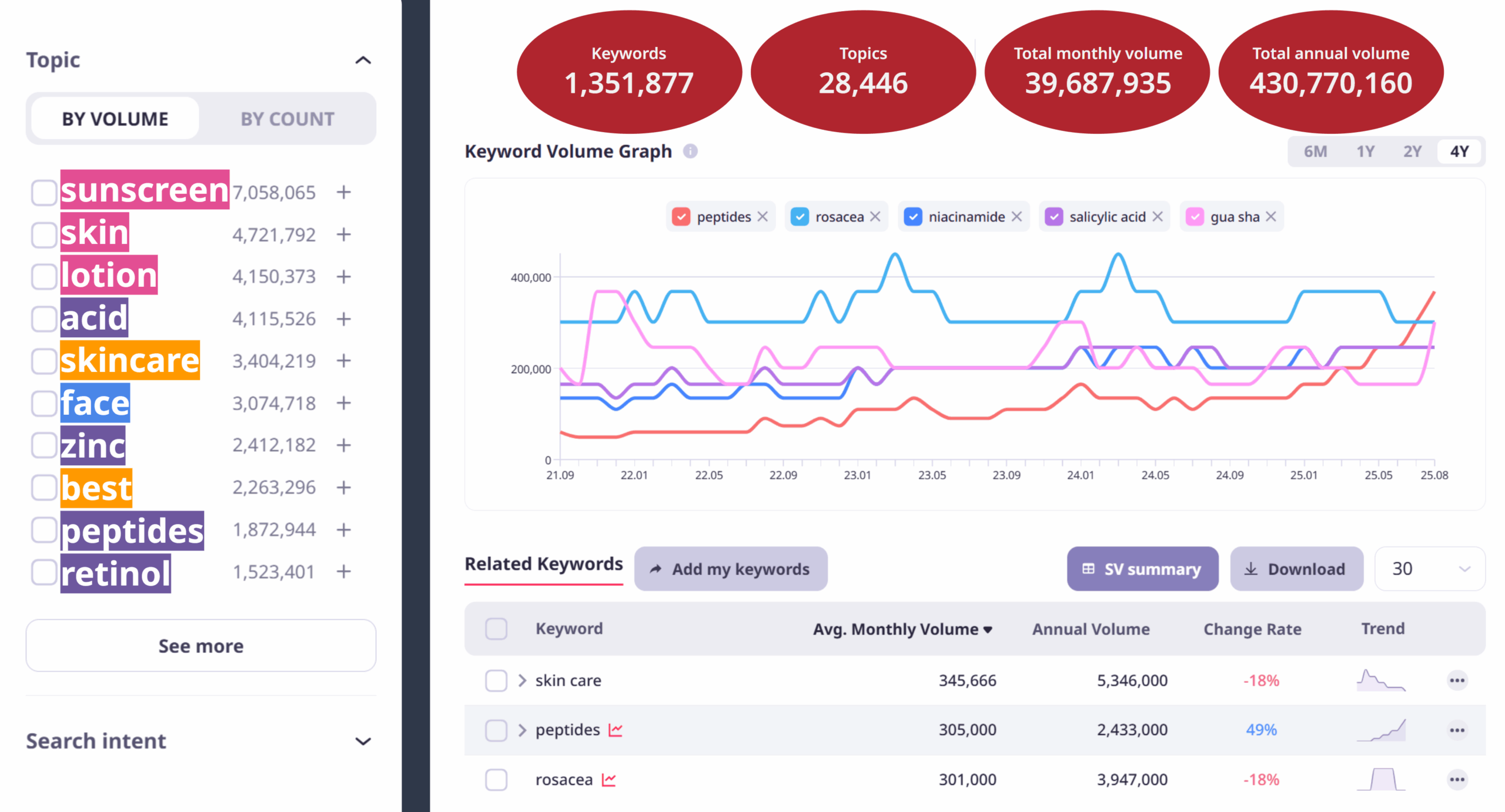Screen dimensions: 1505x812
Task: Collapse the Topic section
Action: 363,61
